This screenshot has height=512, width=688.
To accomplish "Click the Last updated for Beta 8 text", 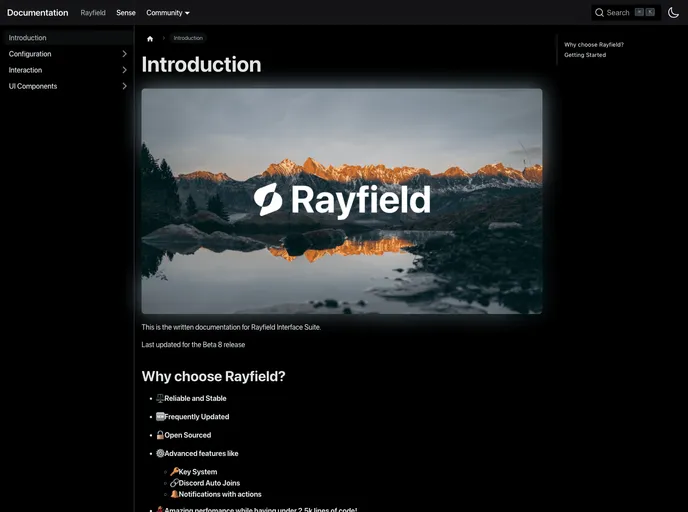I will (x=193, y=345).
